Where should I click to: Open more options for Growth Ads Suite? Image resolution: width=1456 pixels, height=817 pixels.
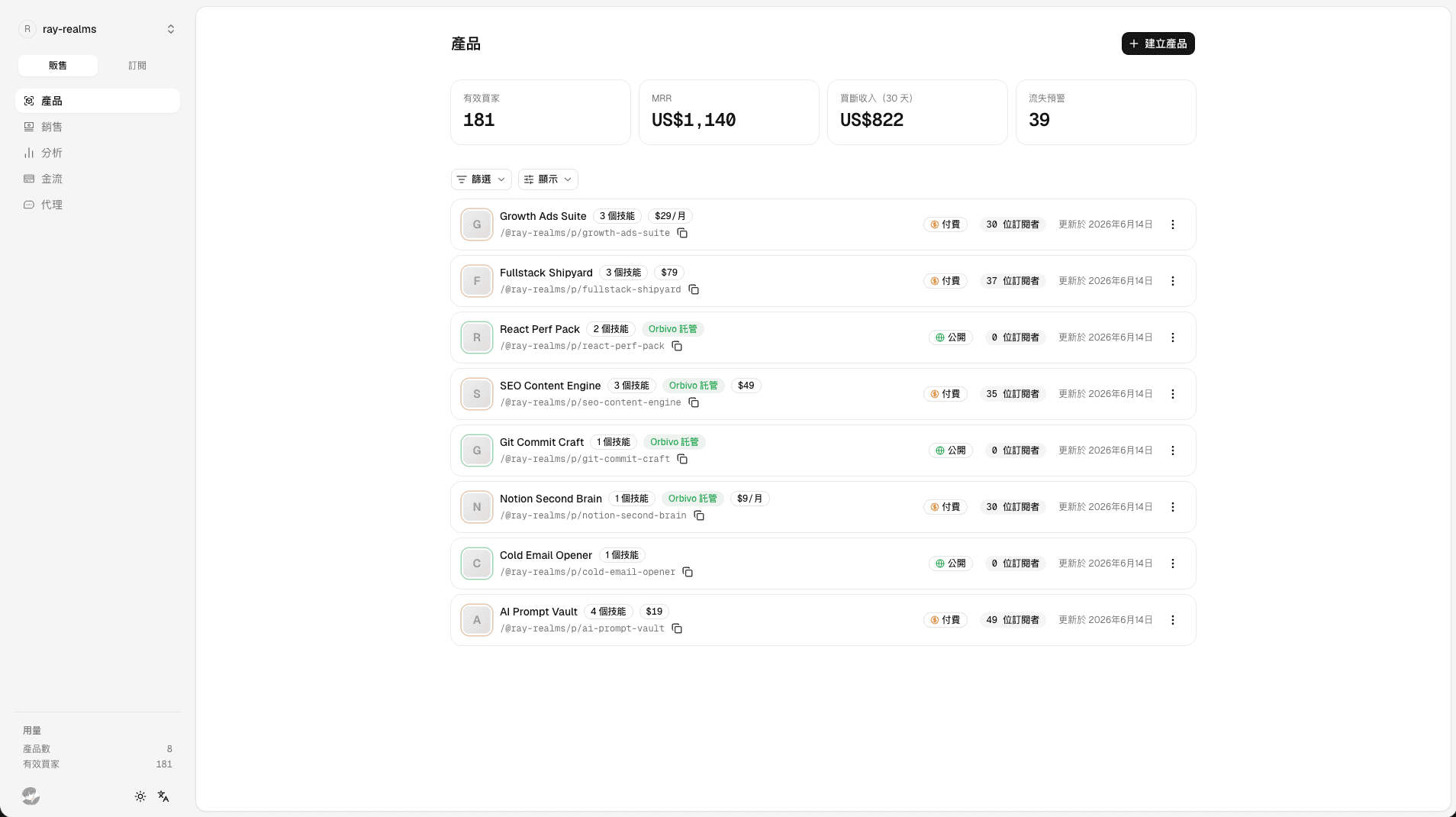click(1173, 224)
